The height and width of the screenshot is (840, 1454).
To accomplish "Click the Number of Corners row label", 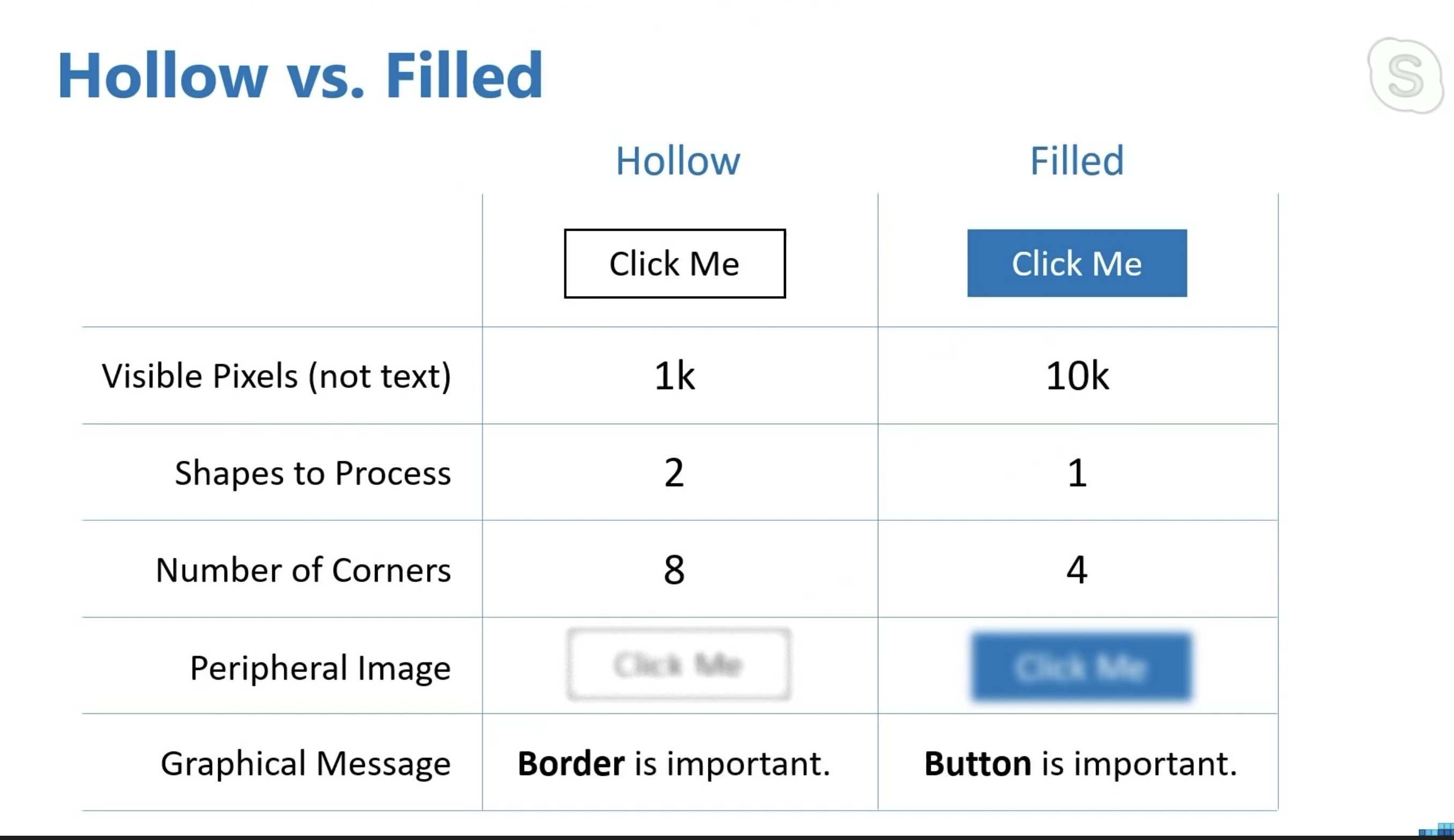I will click(x=303, y=570).
